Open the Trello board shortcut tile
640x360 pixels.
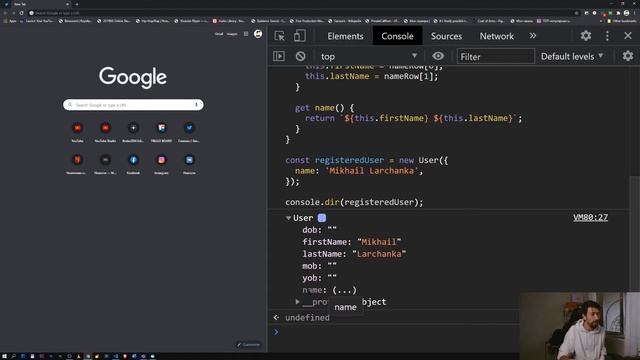click(161, 132)
